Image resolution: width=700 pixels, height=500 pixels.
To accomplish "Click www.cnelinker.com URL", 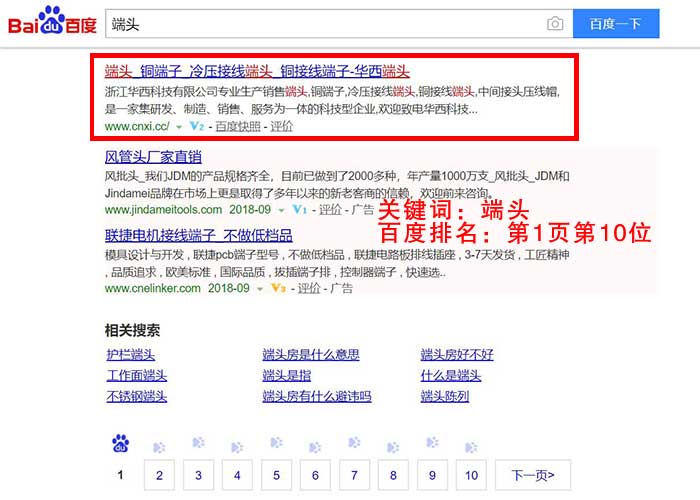I will click(153, 288).
